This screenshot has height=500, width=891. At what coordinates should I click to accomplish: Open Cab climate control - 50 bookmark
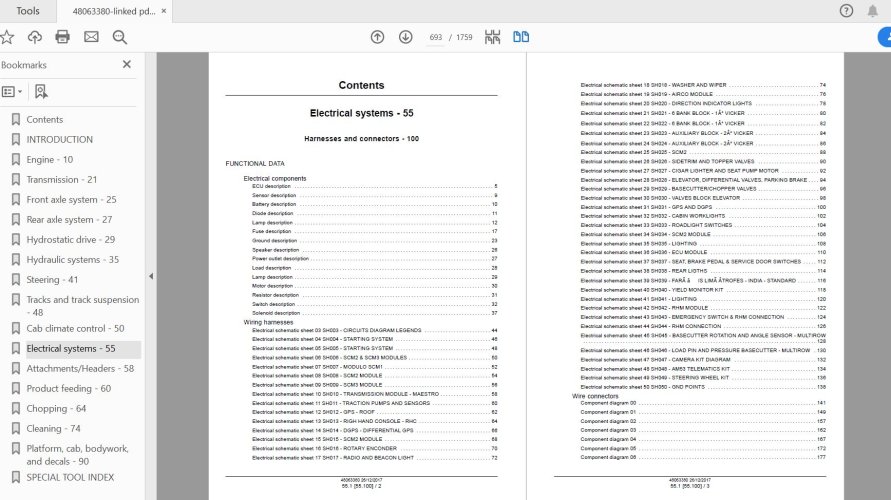(x=75, y=328)
